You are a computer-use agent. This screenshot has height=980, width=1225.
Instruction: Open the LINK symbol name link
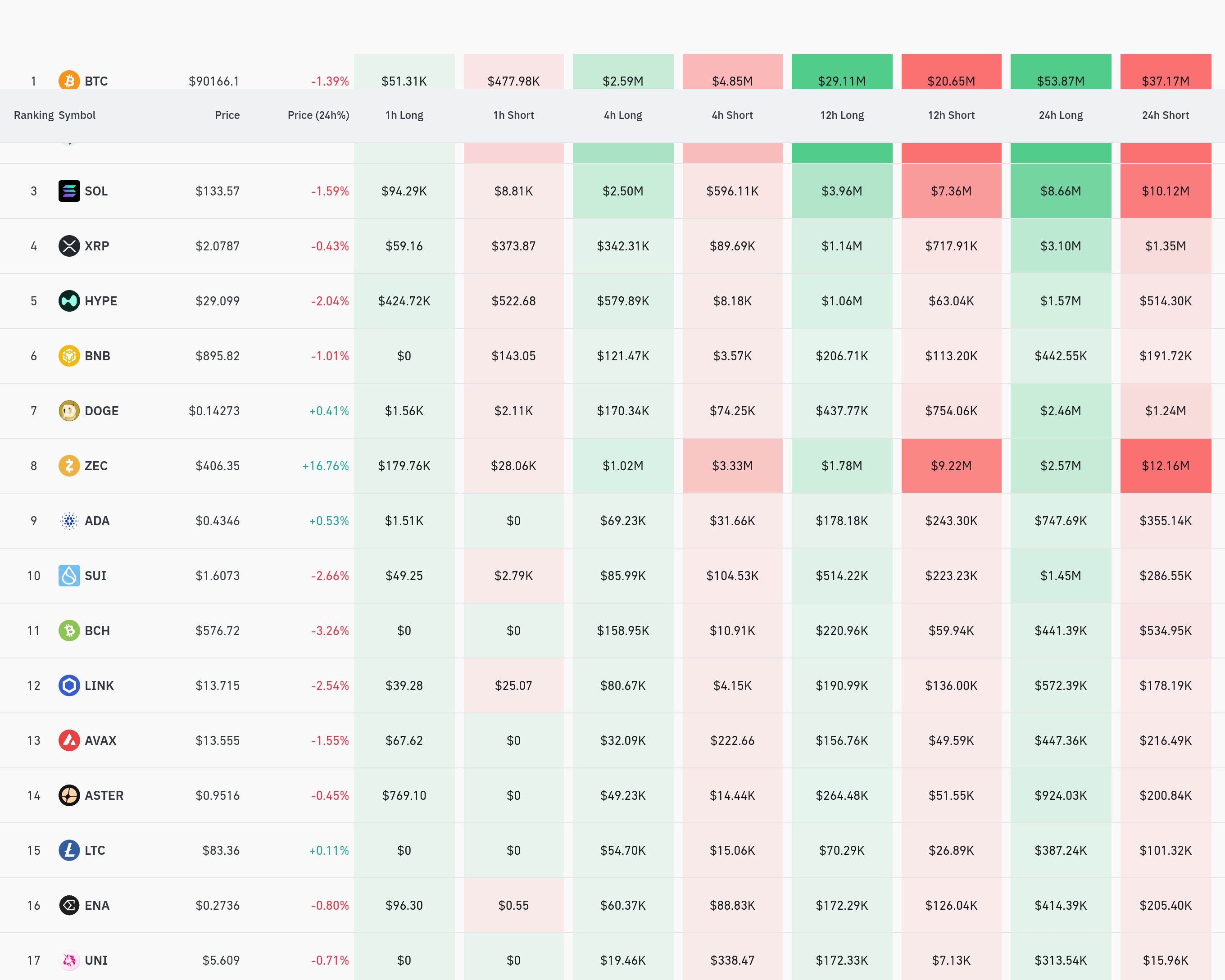pyautogui.click(x=100, y=686)
